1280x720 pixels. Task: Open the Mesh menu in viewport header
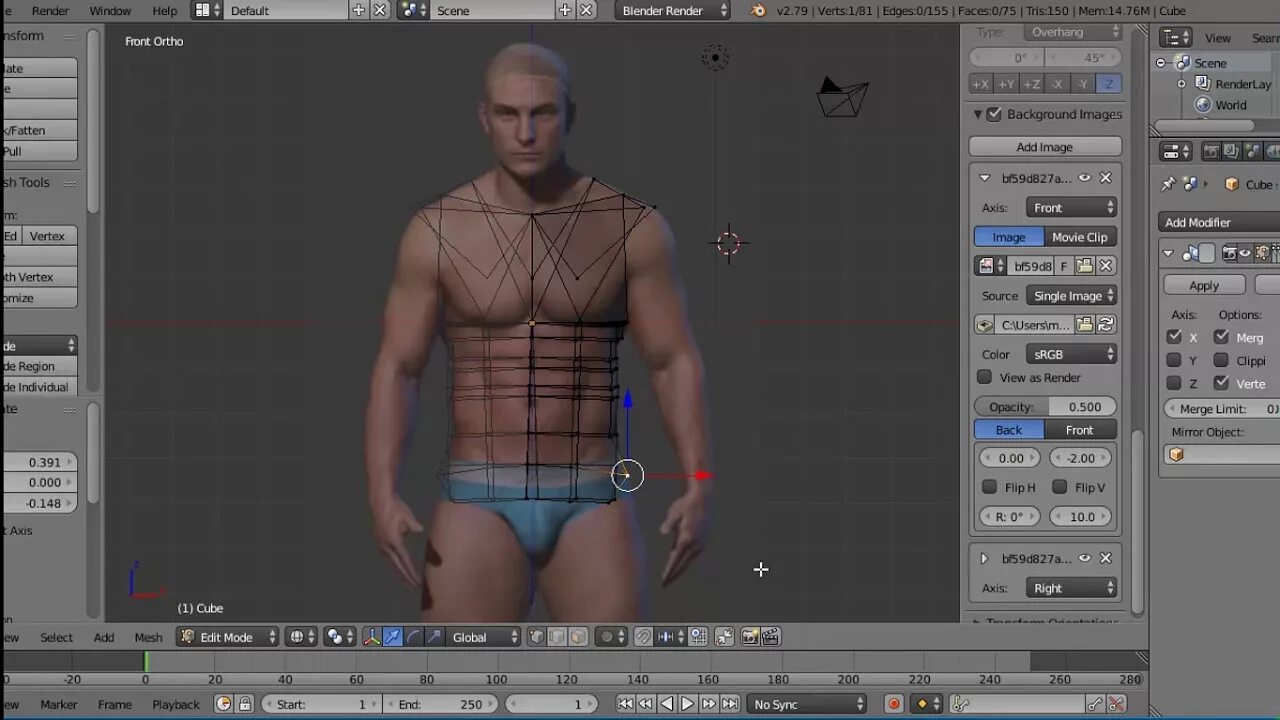tap(148, 637)
